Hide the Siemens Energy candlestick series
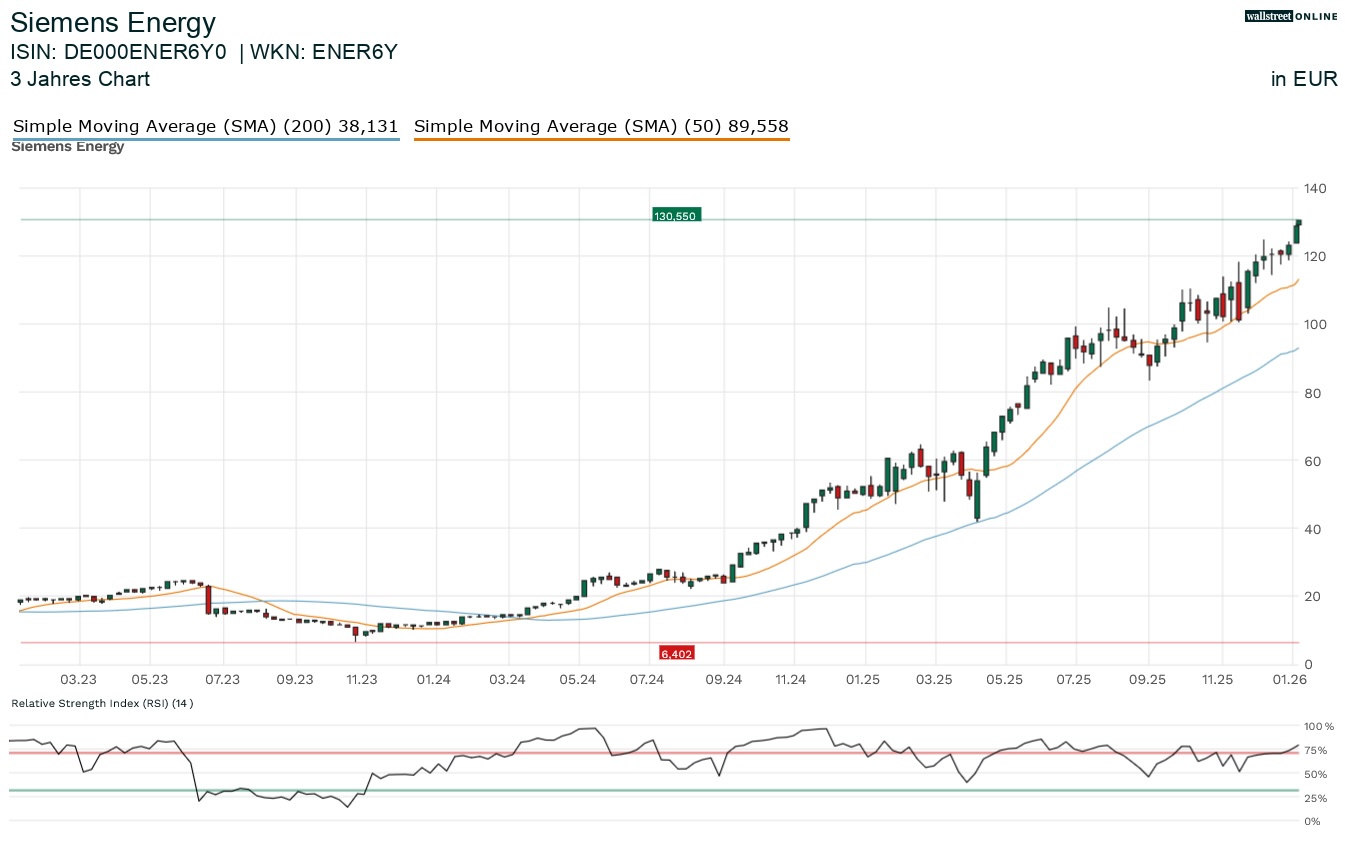This screenshot has height=848, width=1349. point(67,146)
